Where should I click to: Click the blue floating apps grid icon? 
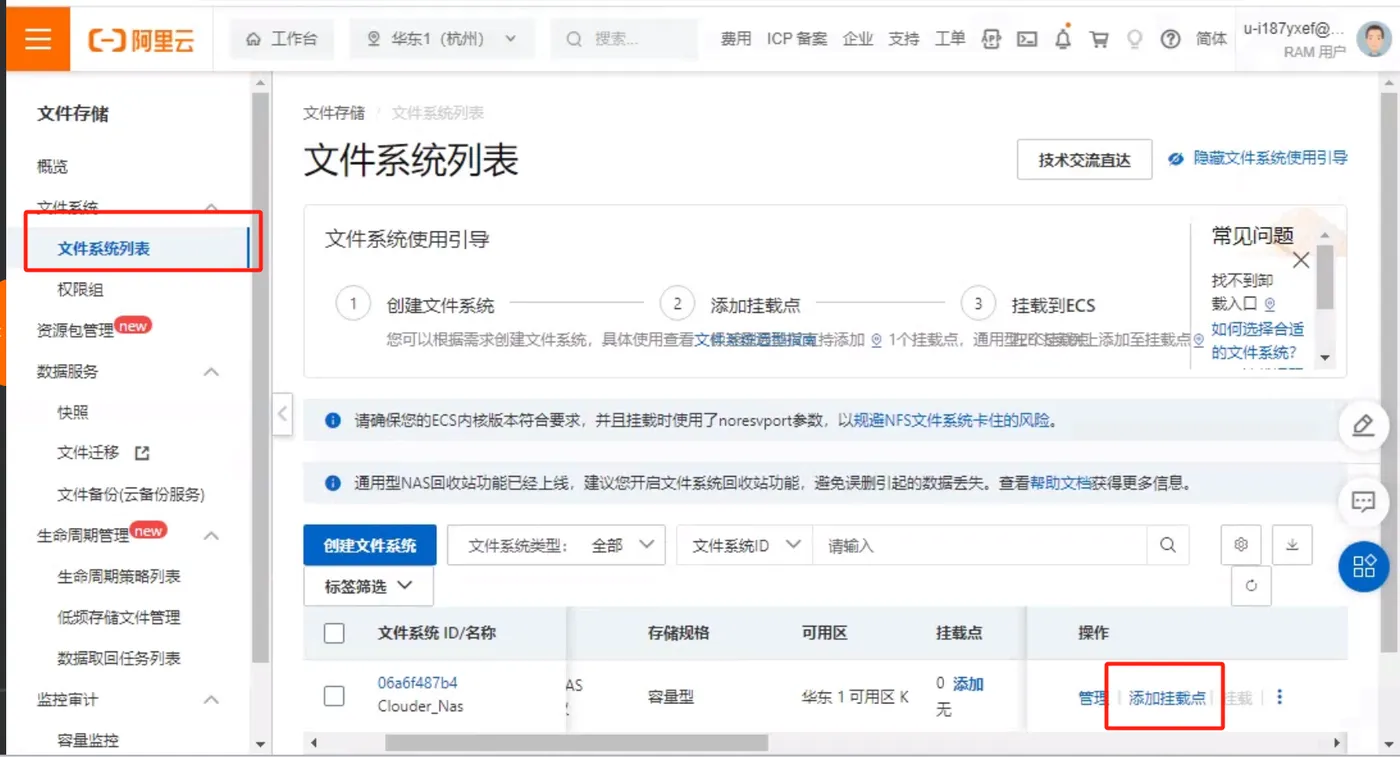pos(1364,567)
